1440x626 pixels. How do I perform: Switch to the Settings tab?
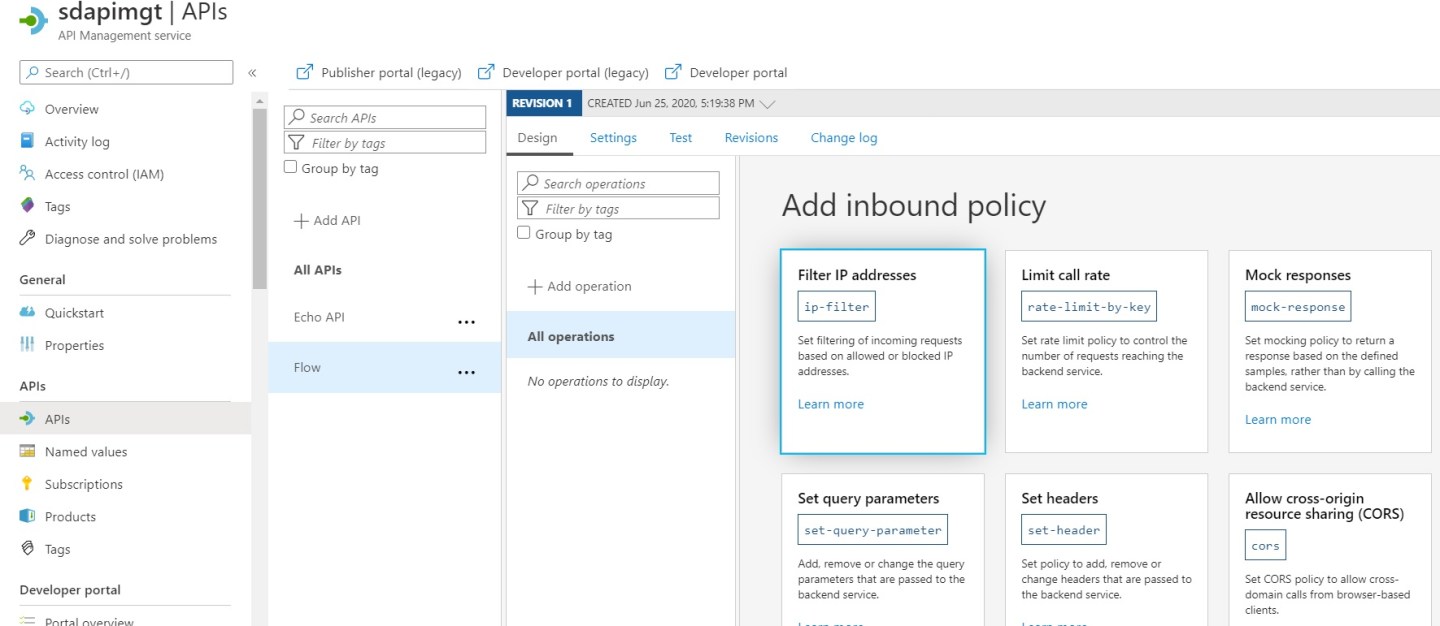tap(613, 138)
